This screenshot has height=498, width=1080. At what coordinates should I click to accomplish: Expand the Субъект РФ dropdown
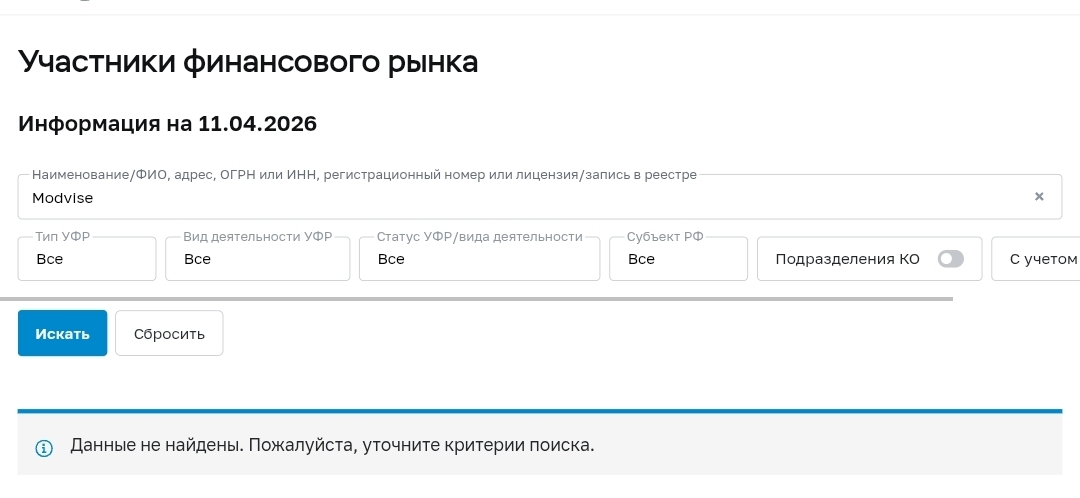point(678,259)
